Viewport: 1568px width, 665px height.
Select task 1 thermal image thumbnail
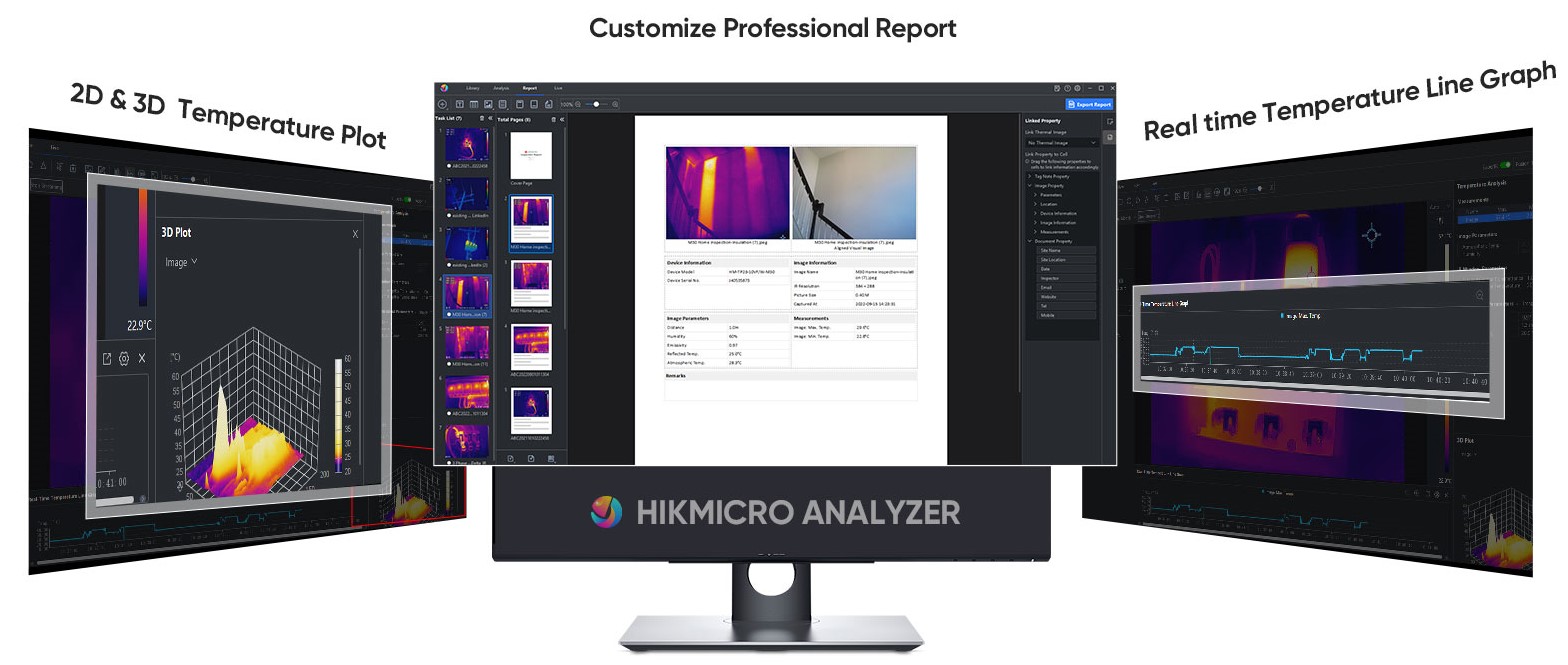pyautogui.click(x=467, y=146)
